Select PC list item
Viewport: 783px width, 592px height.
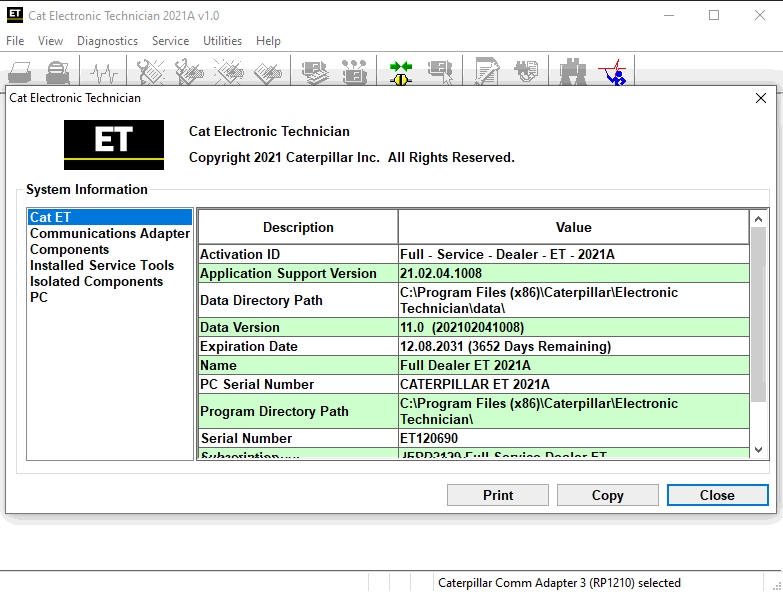(109, 297)
